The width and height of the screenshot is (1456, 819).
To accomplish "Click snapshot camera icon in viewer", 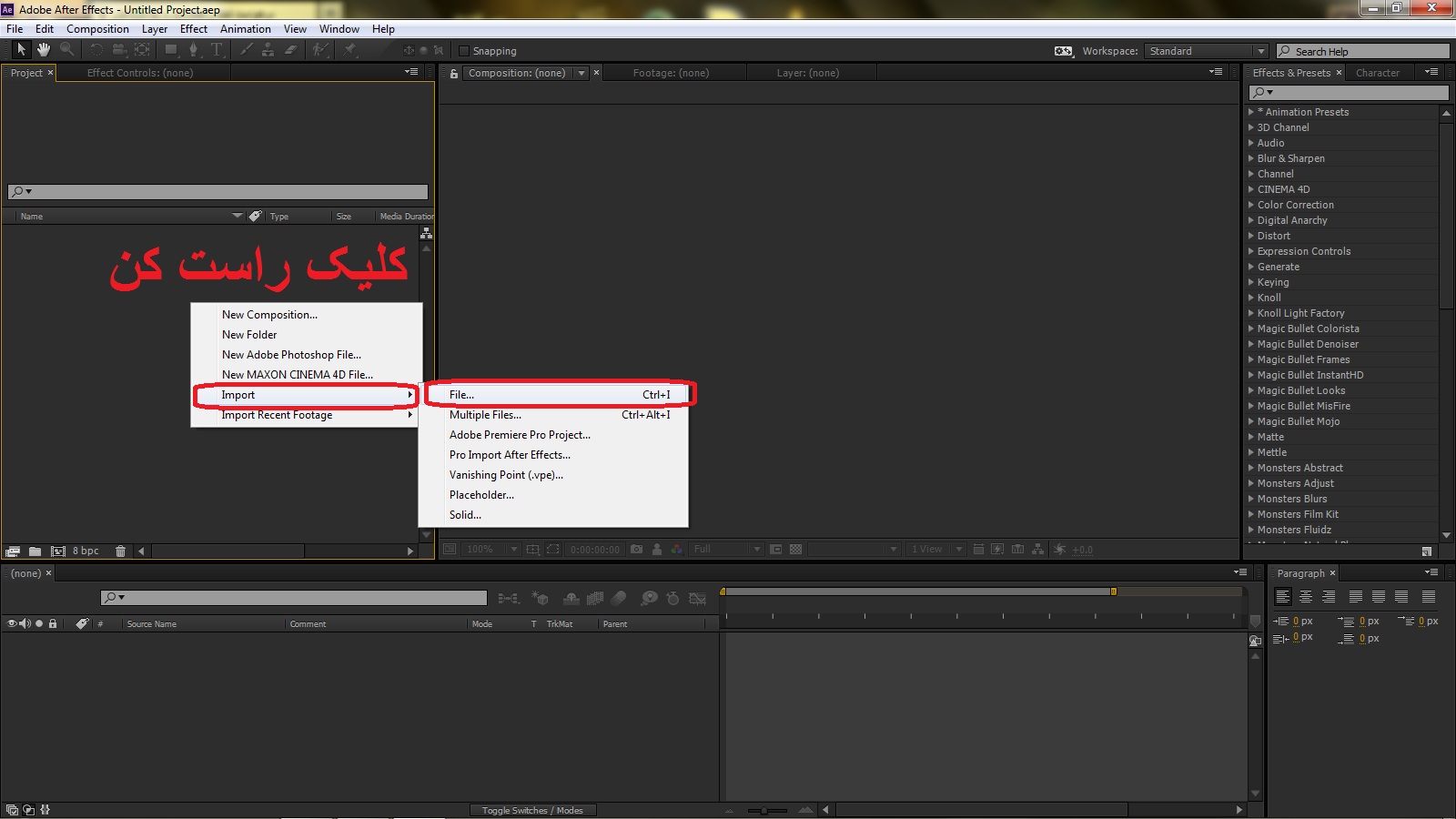I will click(x=636, y=549).
